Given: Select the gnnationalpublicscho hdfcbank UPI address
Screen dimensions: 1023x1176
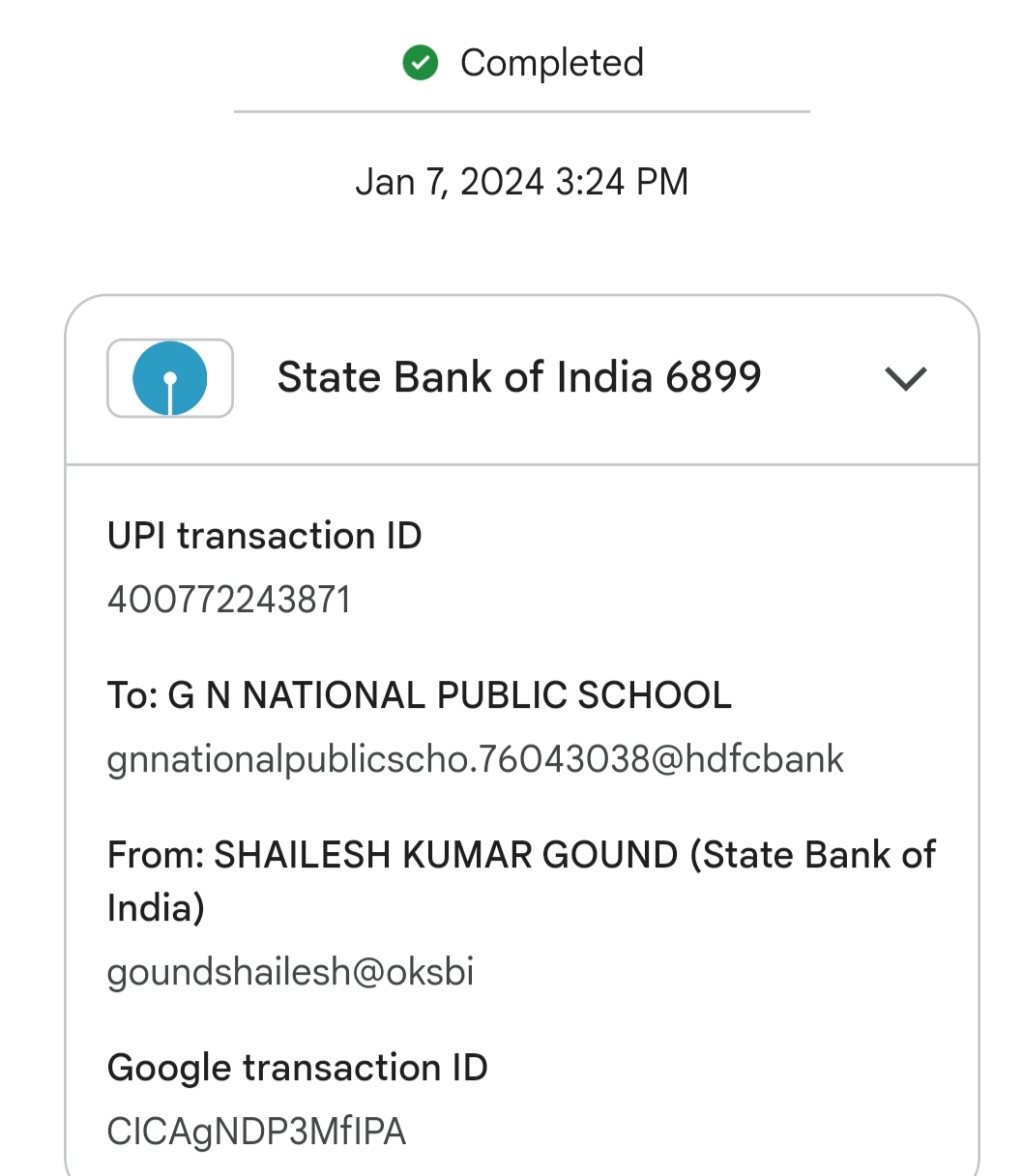Looking at the screenshot, I should tap(476, 759).
